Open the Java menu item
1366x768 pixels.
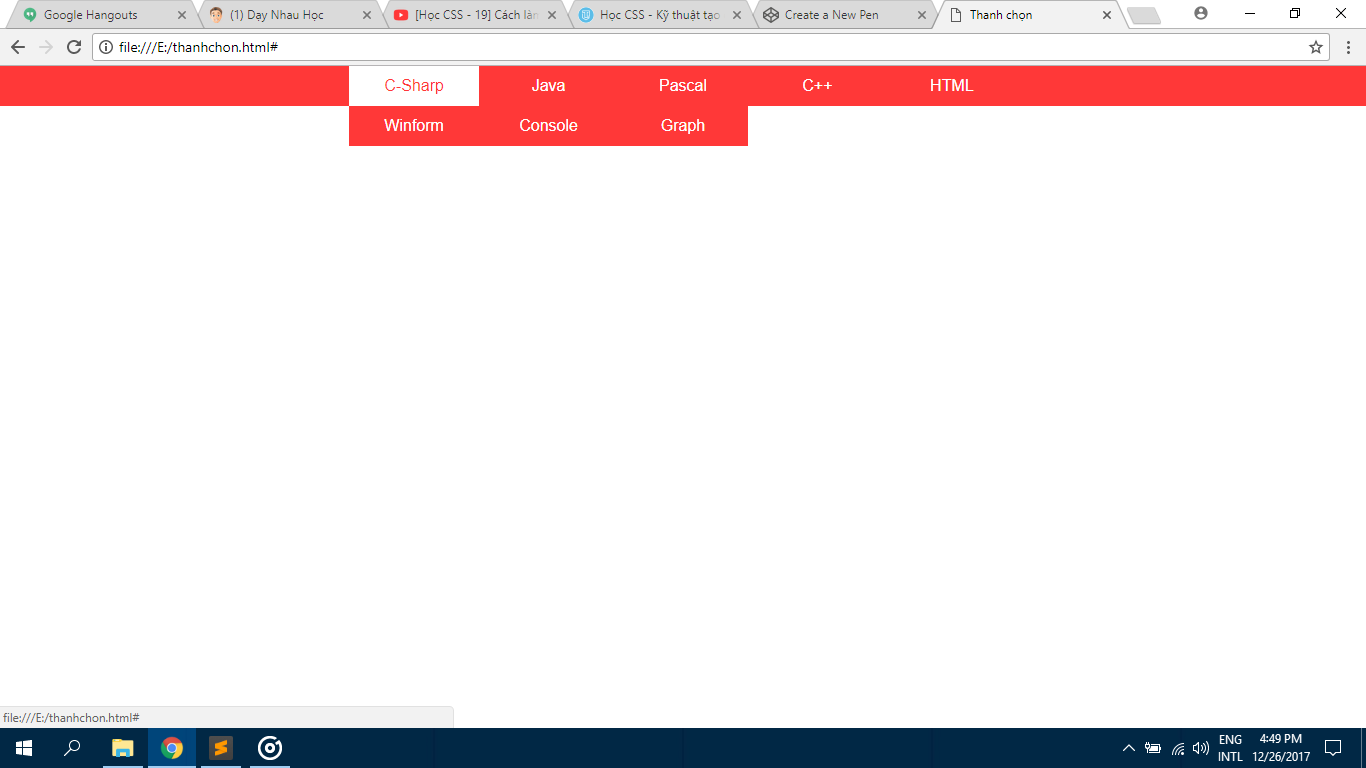pyautogui.click(x=548, y=86)
